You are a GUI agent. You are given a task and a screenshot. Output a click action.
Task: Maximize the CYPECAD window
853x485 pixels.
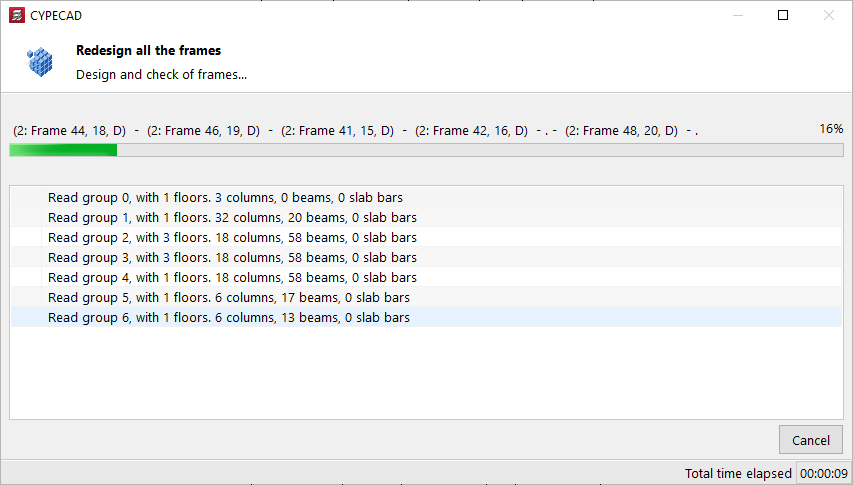point(783,15)
